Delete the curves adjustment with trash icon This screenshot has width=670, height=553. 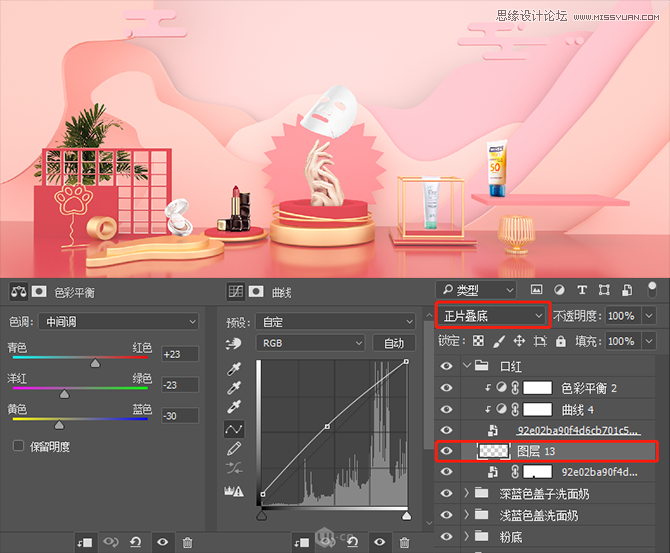click(x=404, y=542)
